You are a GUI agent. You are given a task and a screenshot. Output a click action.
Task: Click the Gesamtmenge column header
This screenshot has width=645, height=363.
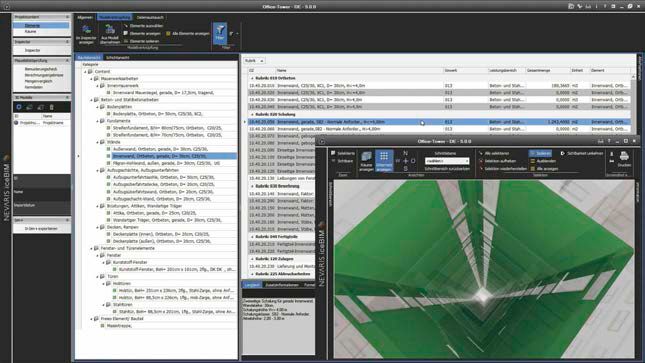point(548,70)
